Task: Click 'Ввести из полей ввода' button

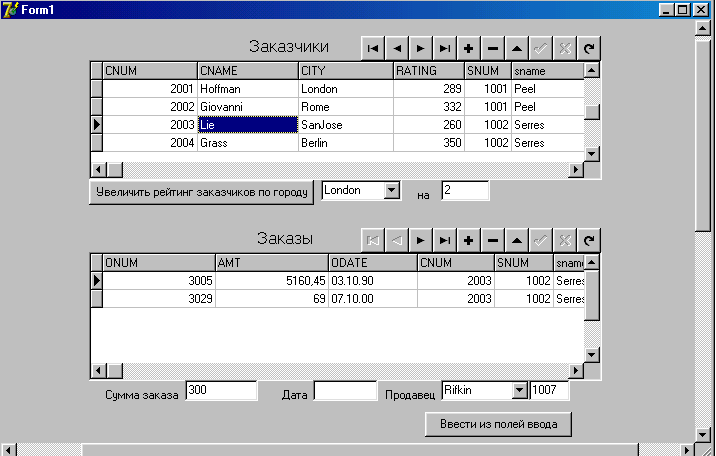Action: [498, 424]
